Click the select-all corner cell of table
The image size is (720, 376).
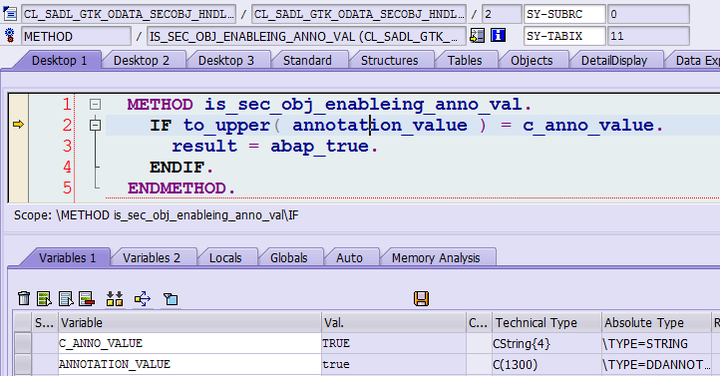22,323
